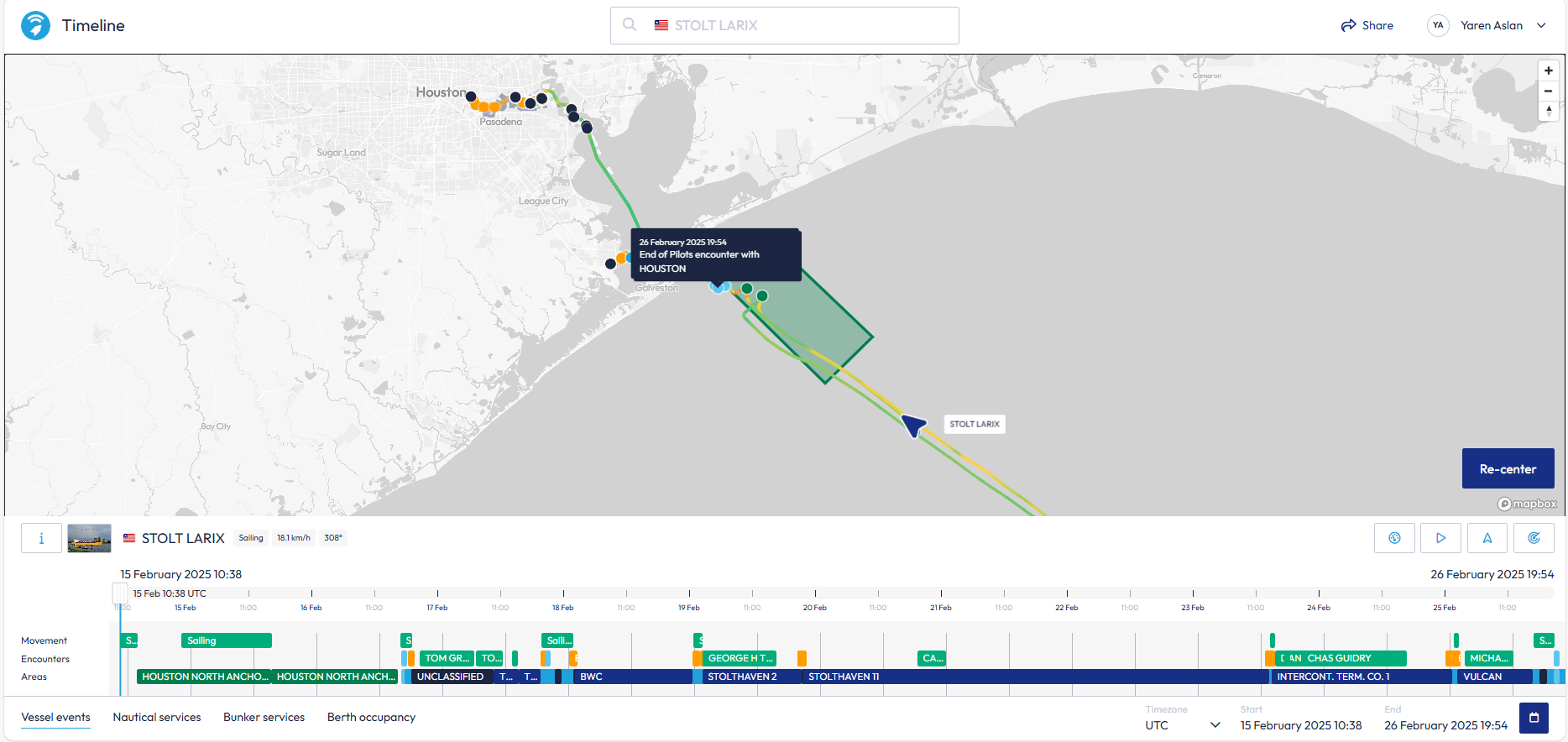Click the Re-center map button
This screenshot has width=1568, height=742.
pos(1508,468)
